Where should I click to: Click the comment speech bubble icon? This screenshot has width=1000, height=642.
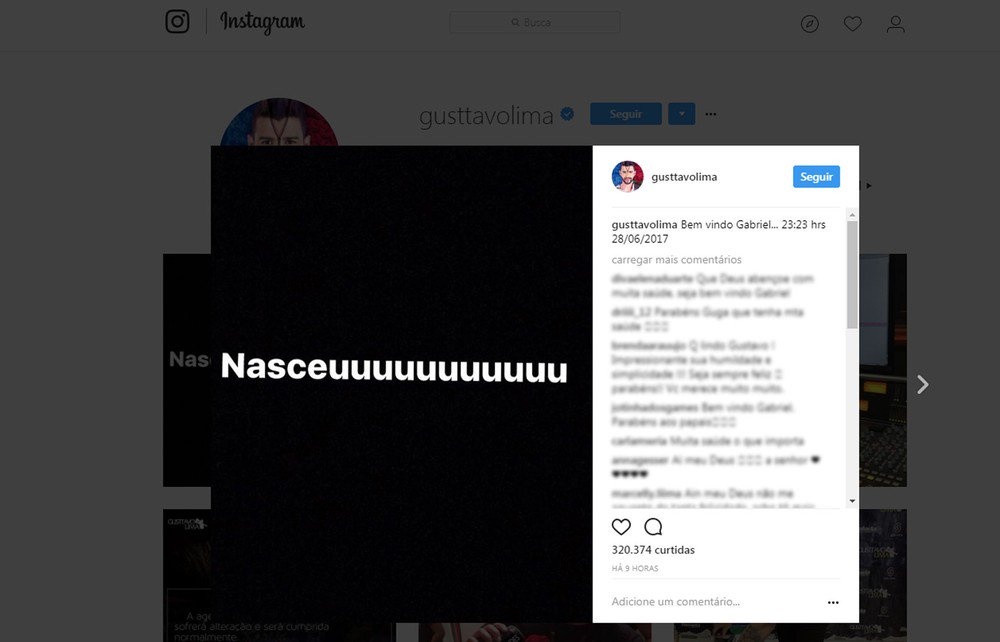653,527
